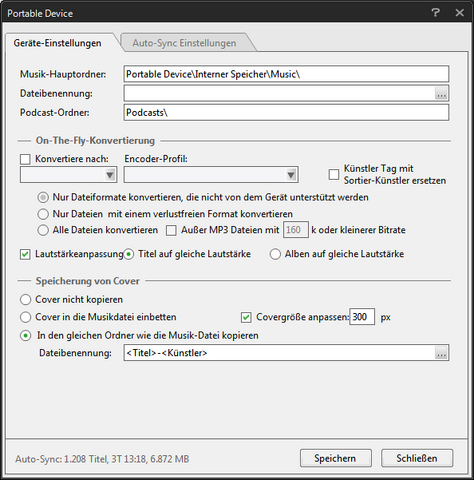Click browse button for cover Dateibenennung
This screenshot has width=474, height=480.
click(441, 353)
